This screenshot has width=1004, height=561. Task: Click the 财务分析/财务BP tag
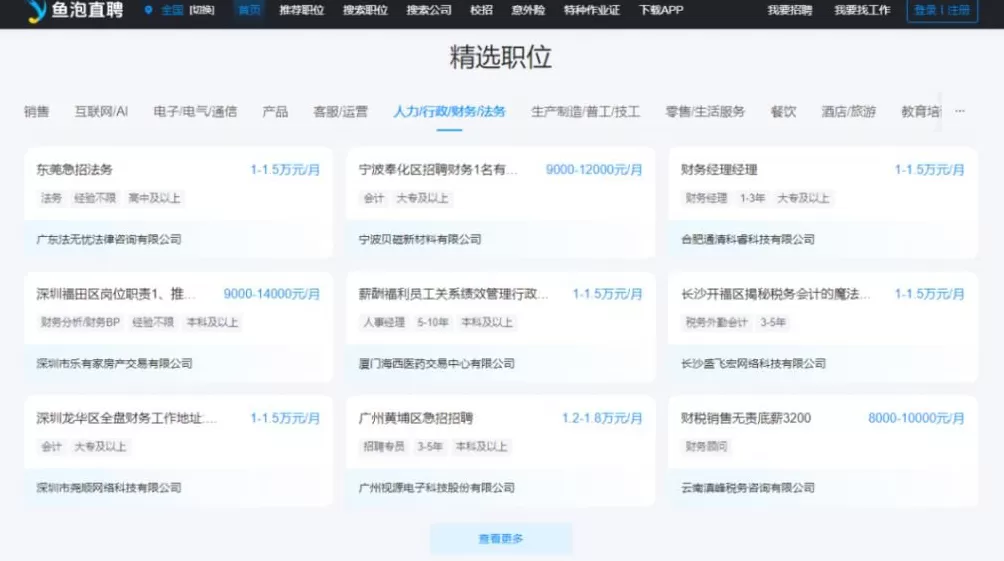(x=81, y=322)
